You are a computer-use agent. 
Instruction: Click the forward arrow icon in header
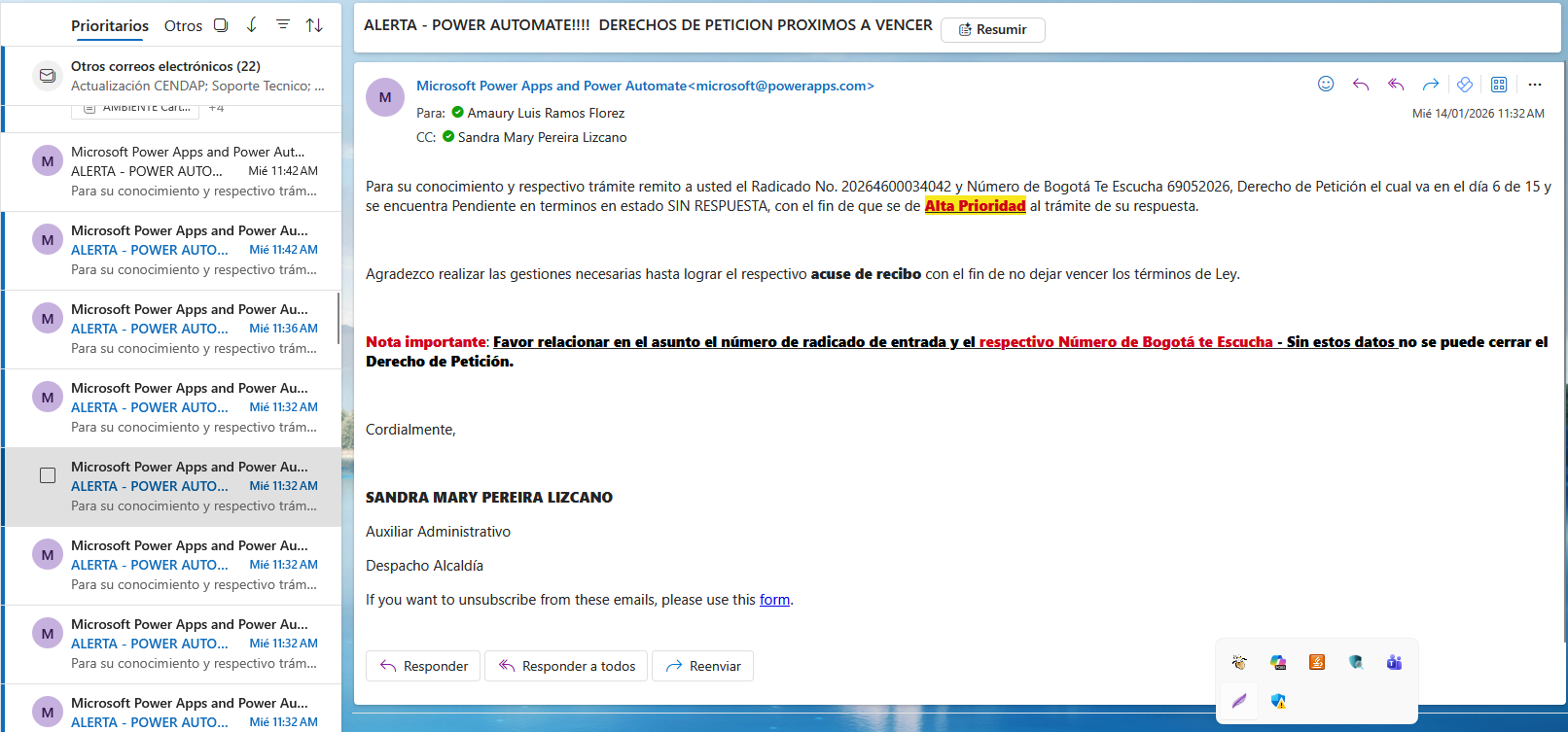pos(1430,85)
